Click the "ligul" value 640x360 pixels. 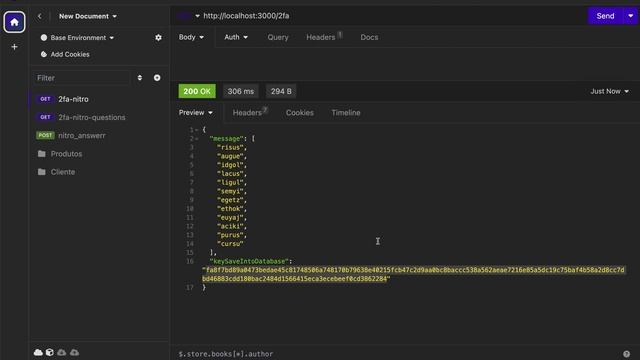coord(230,182)
